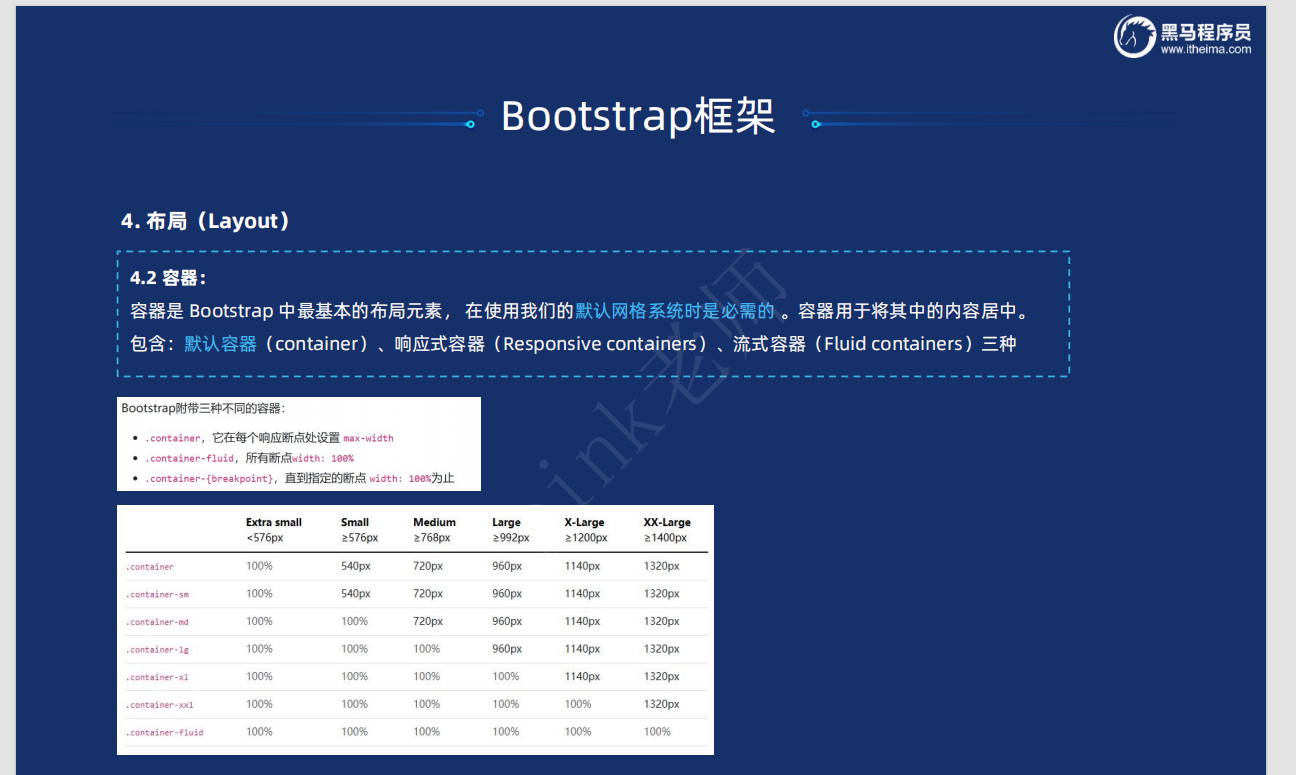
Task: Click the www.itheima.com web address
Action: click(1206, 49)
